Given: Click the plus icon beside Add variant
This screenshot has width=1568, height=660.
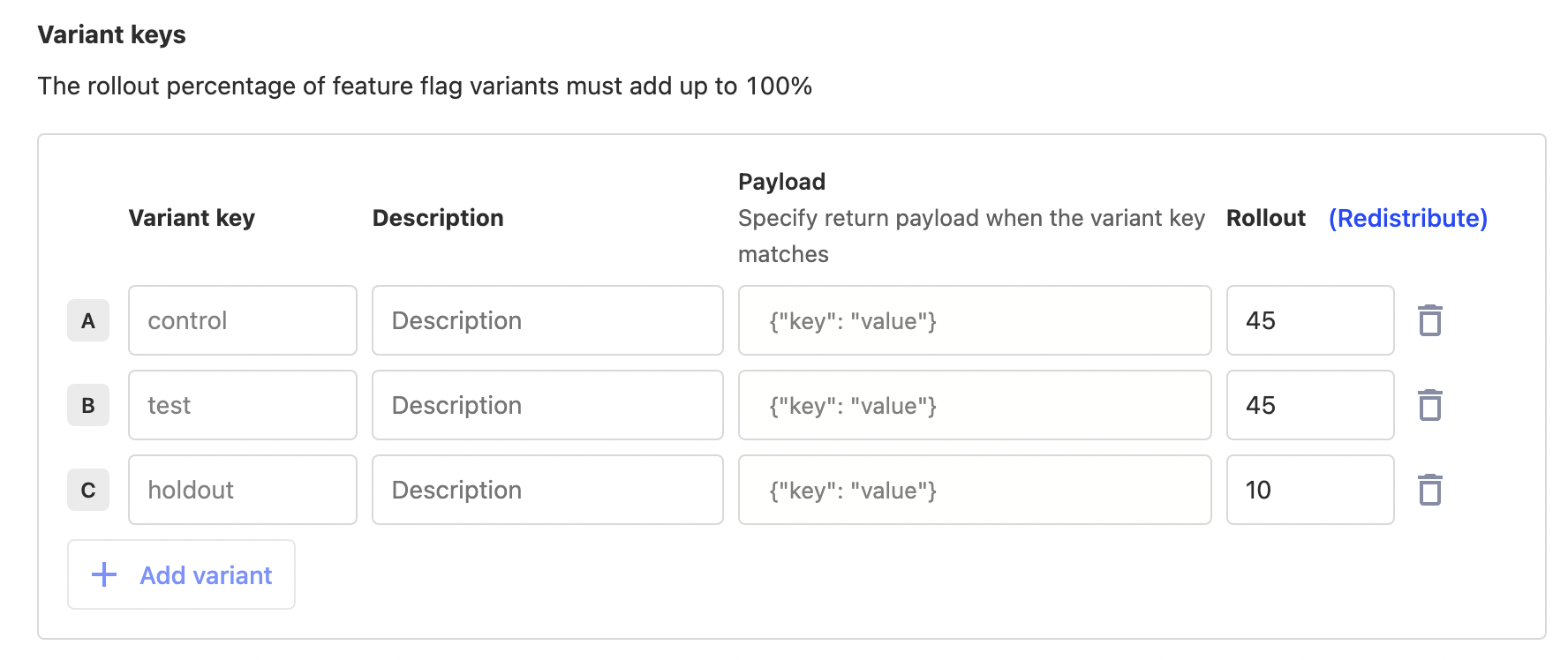Looking at the screenshot, I should coord(104,574).
